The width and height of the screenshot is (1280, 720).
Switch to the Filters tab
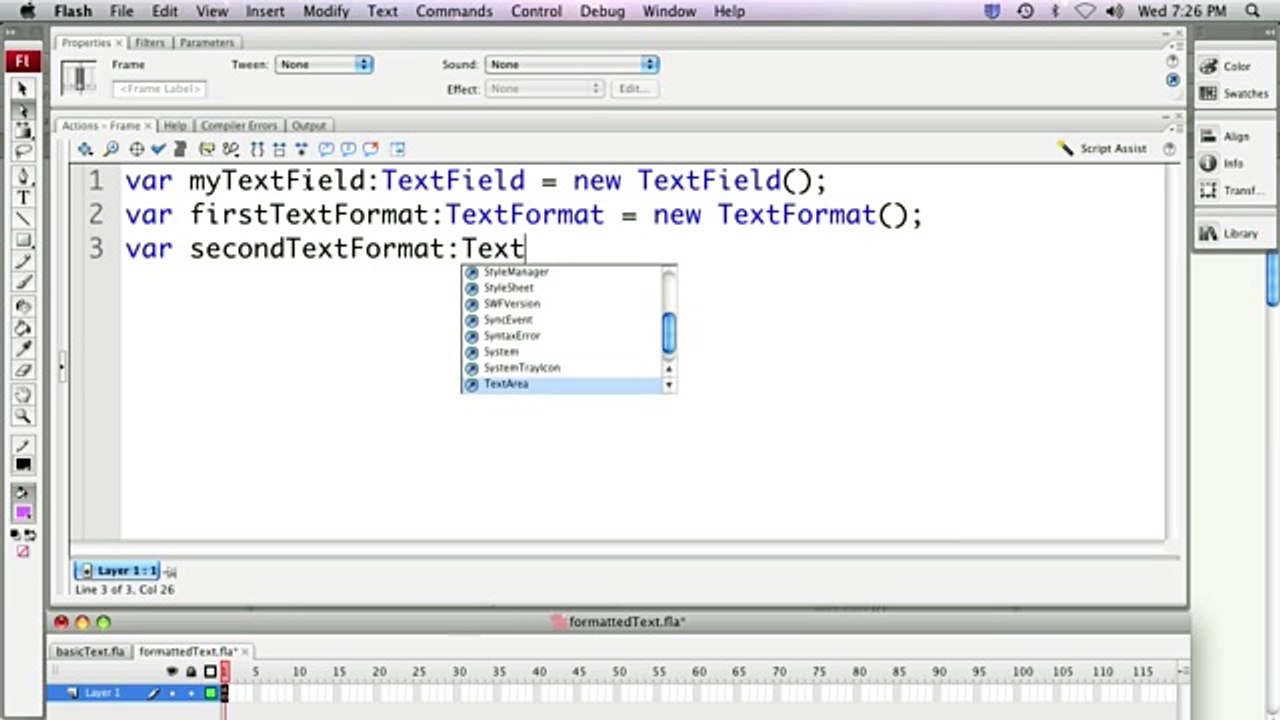click(x=150, y=43)
